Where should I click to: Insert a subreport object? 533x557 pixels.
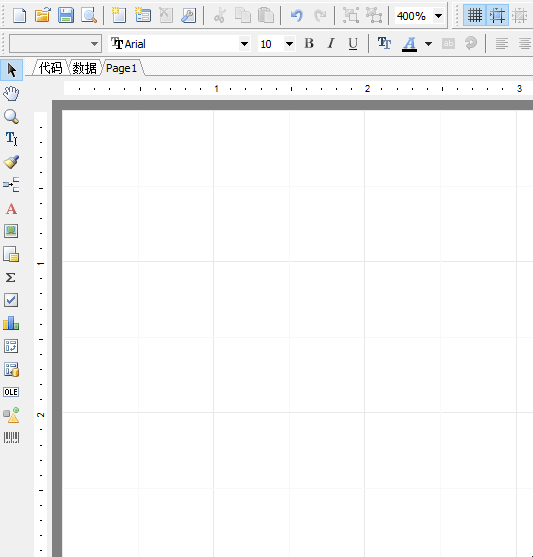pos(11,254)
